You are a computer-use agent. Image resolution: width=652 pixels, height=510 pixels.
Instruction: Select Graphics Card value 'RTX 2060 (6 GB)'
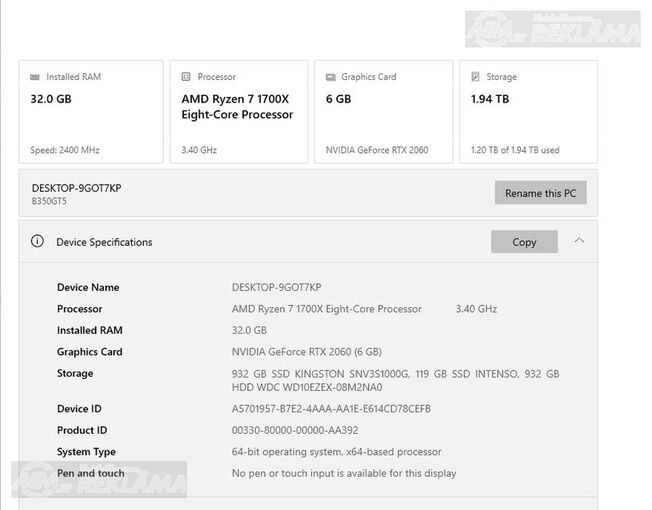pyautogui.click(x=307, y=352)
